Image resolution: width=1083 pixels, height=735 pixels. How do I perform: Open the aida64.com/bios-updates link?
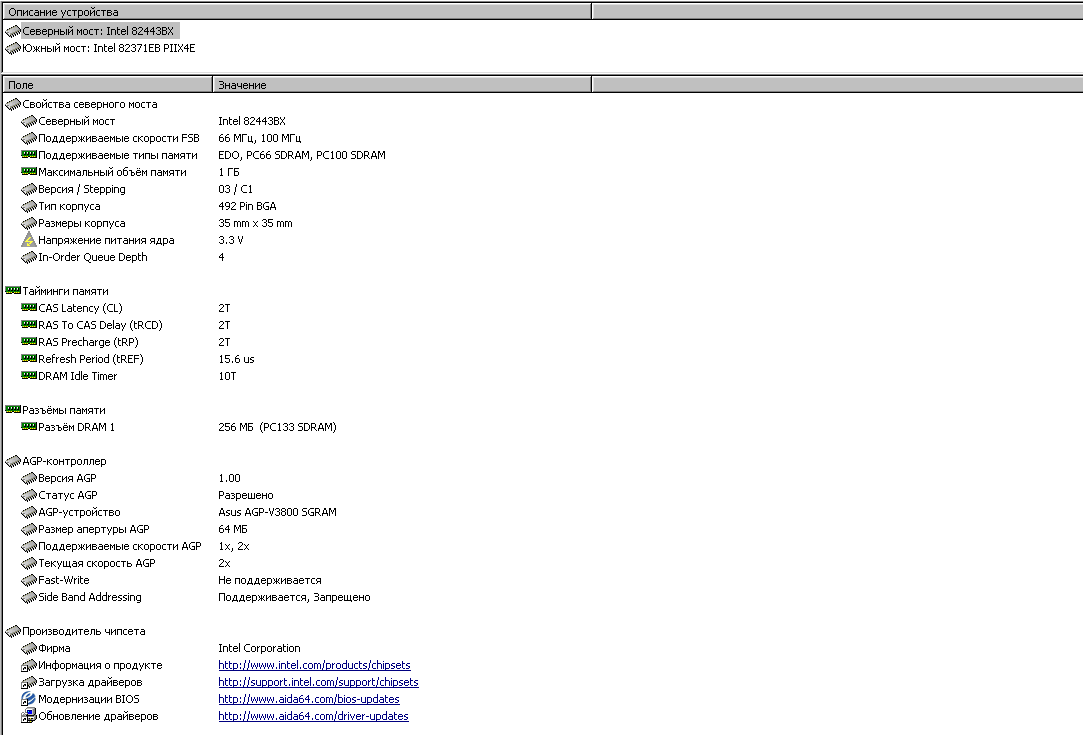pos(309,699)
